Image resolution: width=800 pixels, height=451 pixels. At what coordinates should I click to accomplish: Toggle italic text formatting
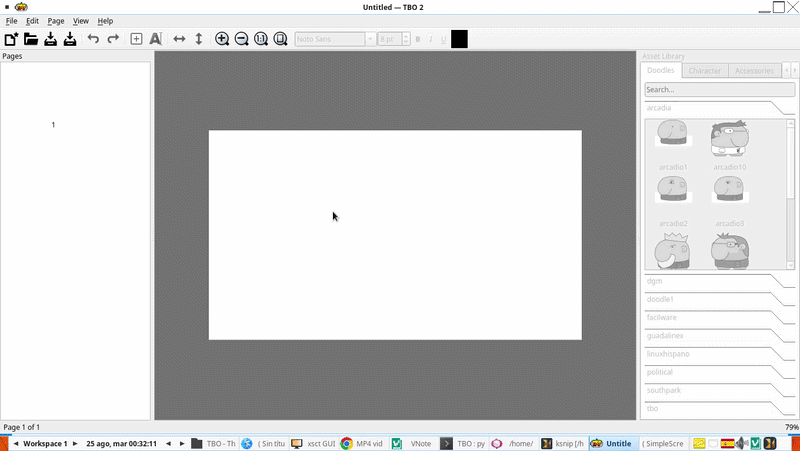tap(431, 39)
